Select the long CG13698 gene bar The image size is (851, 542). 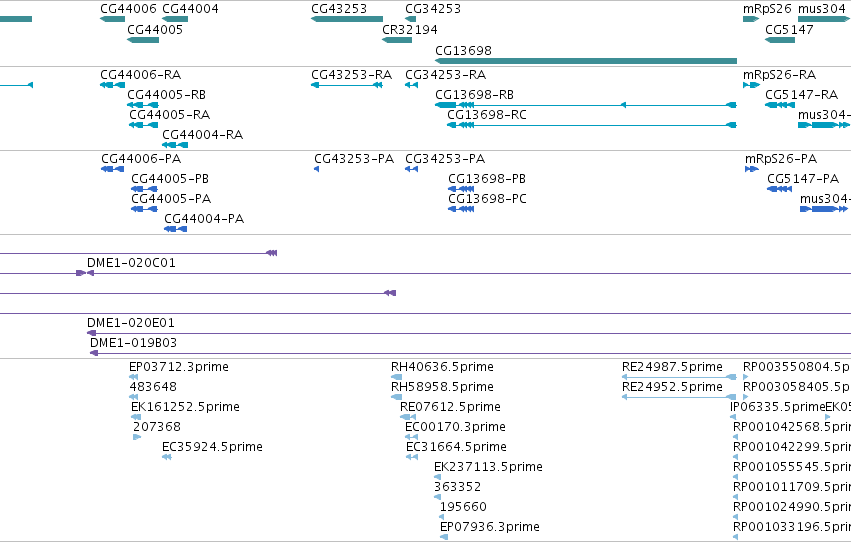click(x=586, y=61)
